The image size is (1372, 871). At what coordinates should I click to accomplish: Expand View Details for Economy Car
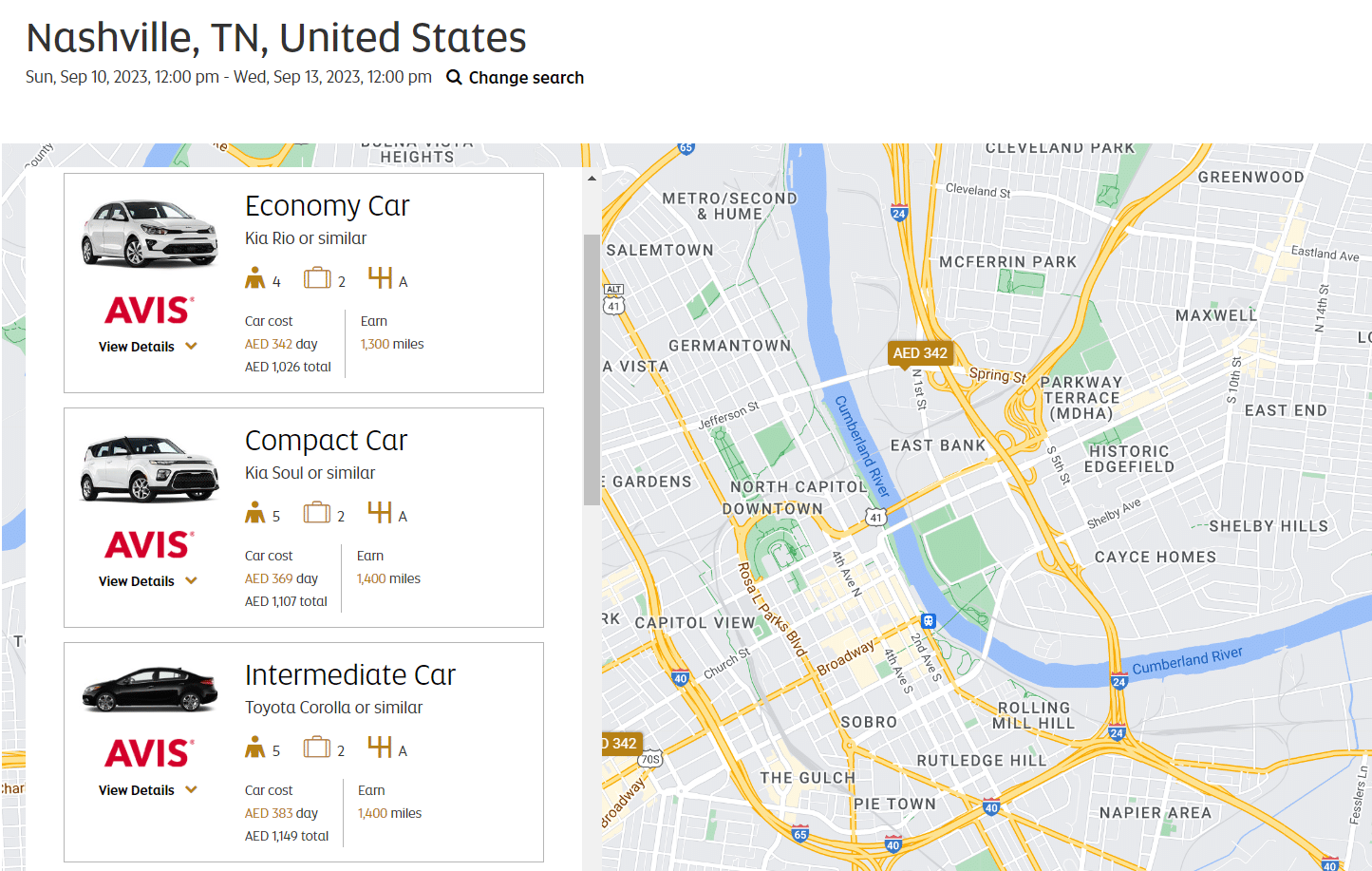click(x=148, y=347)
